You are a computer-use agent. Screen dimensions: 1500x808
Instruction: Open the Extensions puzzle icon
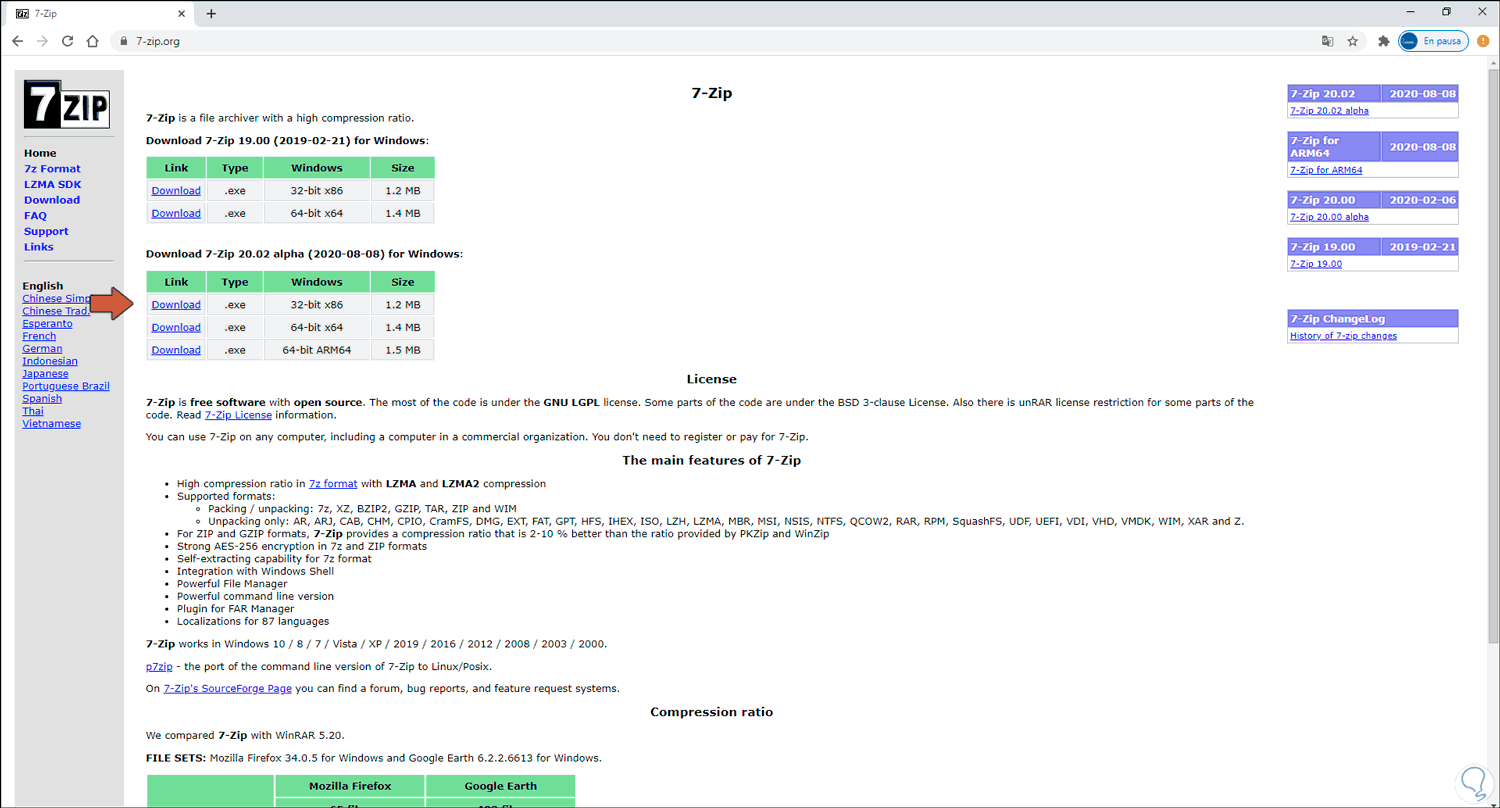[x=1384, y=41]
